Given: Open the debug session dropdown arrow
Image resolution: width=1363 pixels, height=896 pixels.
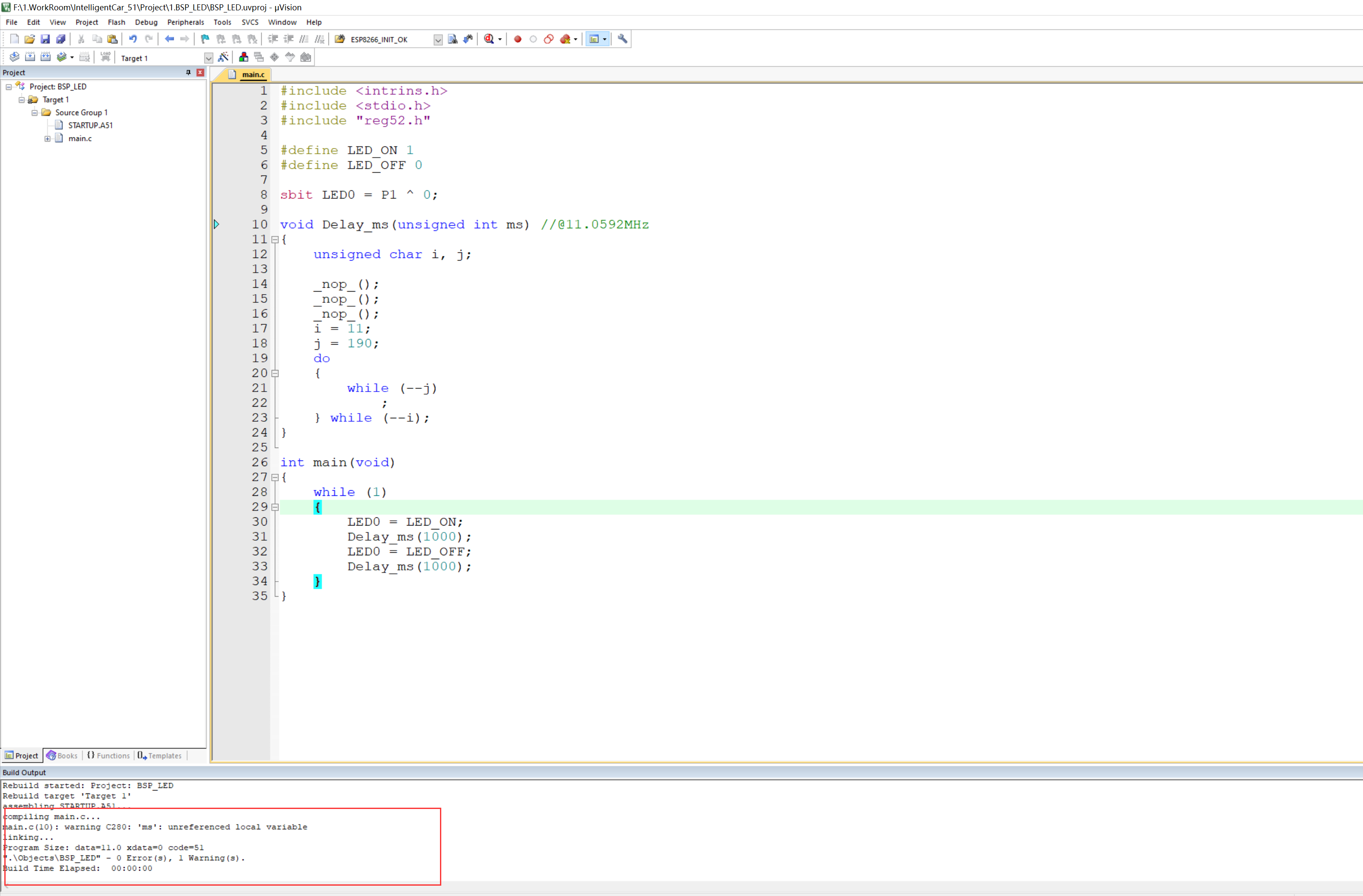Looking at the screenshot, I should click(x=500, y=39).
